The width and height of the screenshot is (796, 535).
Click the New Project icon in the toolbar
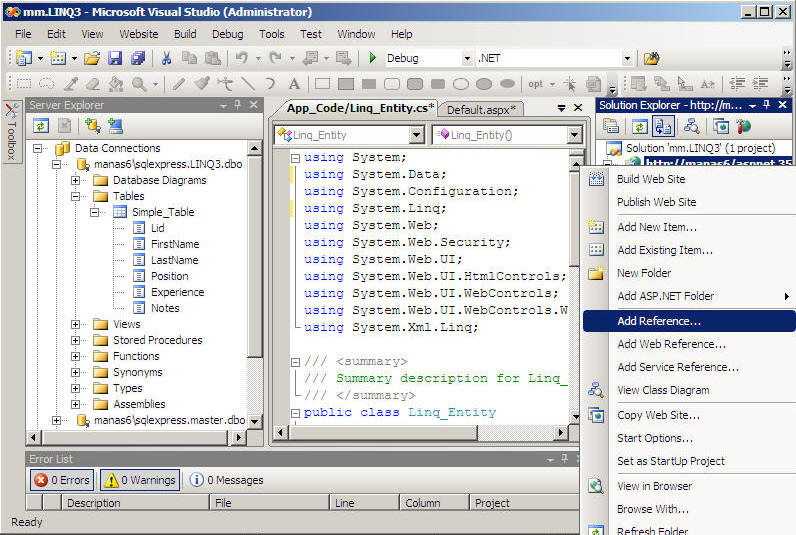23,58
